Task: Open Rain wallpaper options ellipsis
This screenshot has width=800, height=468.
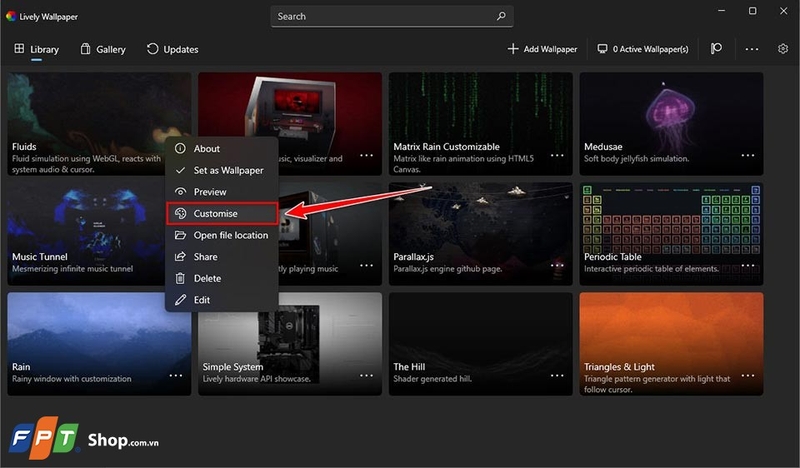Action: (x=176, y=376)
